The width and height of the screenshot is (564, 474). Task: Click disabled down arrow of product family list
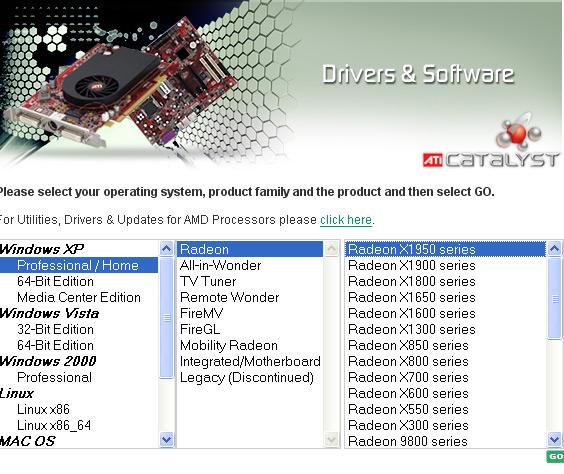331,439
